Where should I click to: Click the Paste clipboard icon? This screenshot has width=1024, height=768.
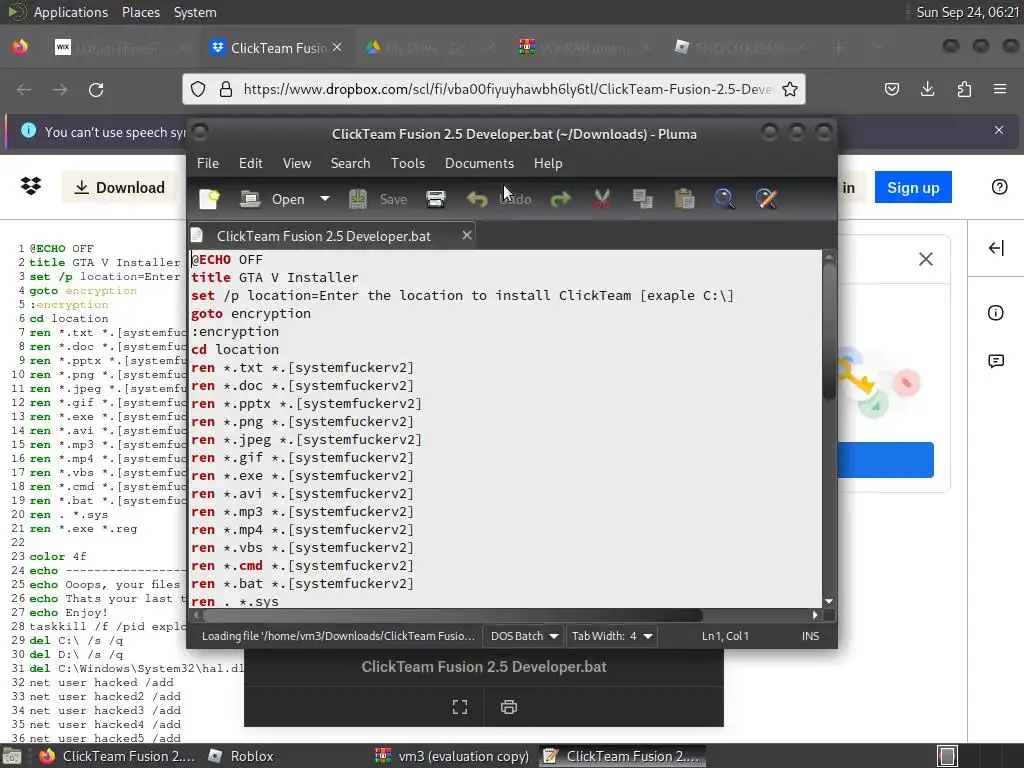tap(684, 199)
